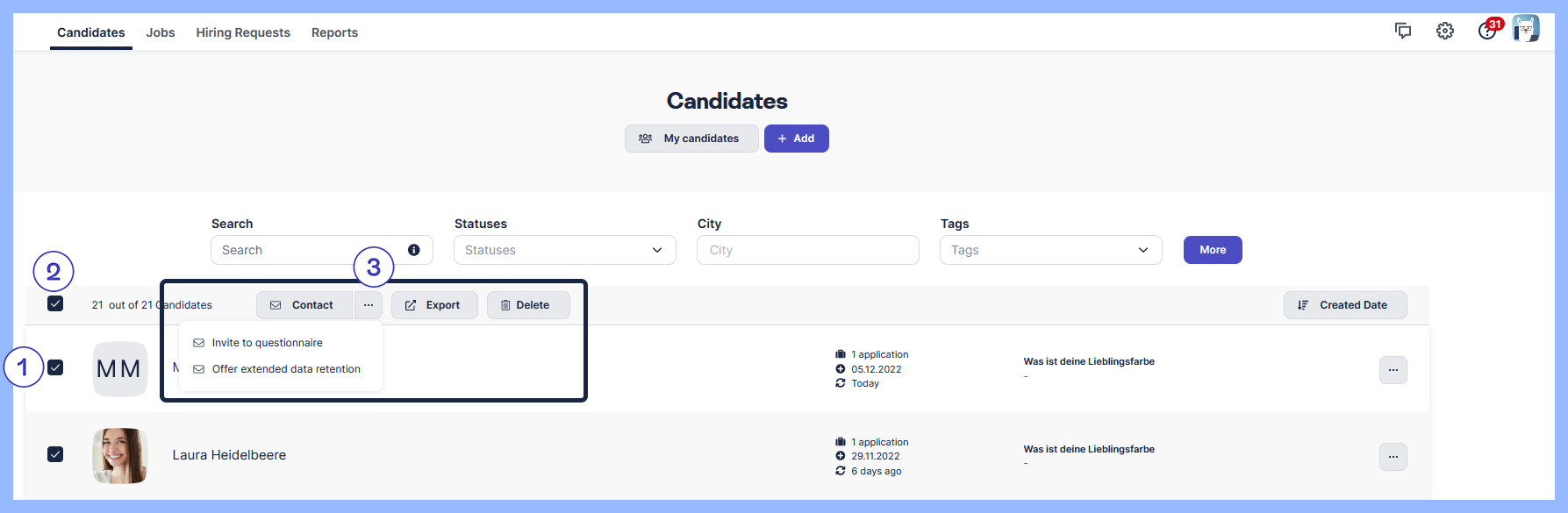Choose Offer extended data retention option
The width and height of the screenshot is (1568, 513).
coord(285,369)
